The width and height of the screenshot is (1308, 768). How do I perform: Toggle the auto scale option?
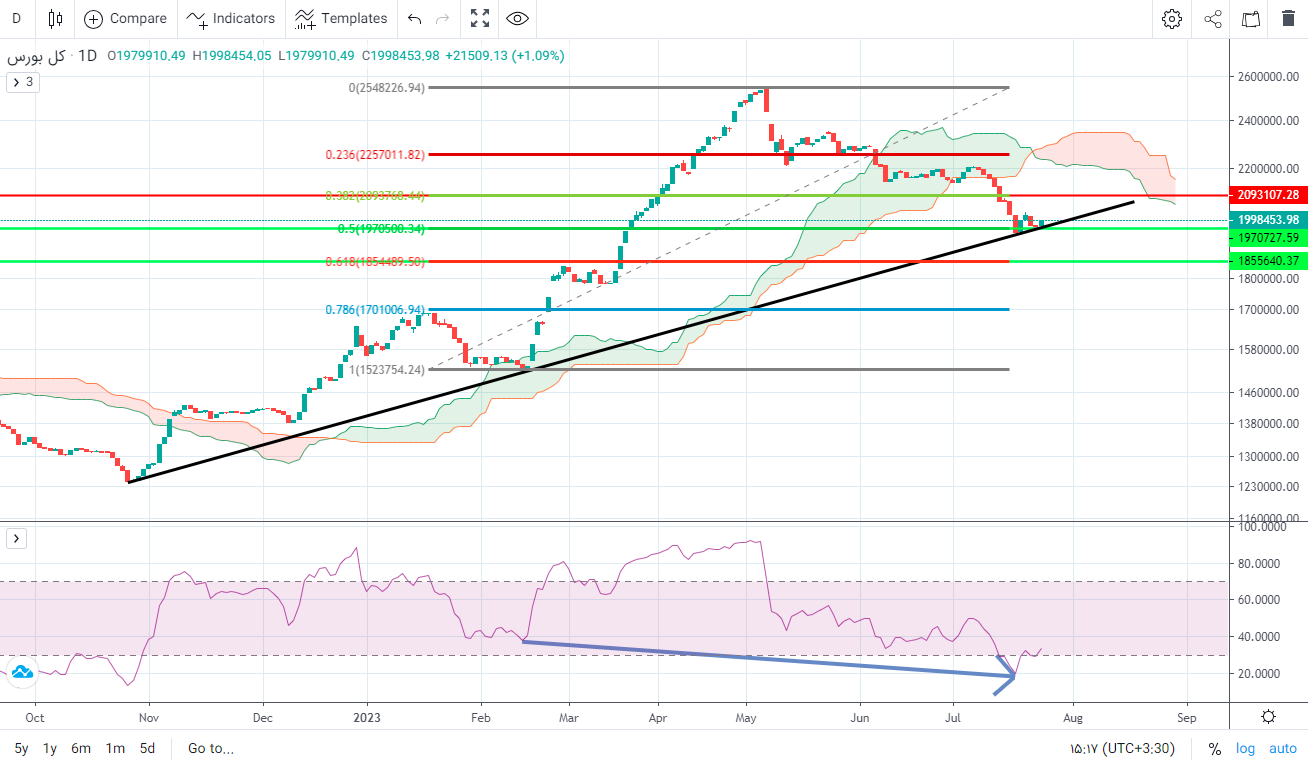1283,748
